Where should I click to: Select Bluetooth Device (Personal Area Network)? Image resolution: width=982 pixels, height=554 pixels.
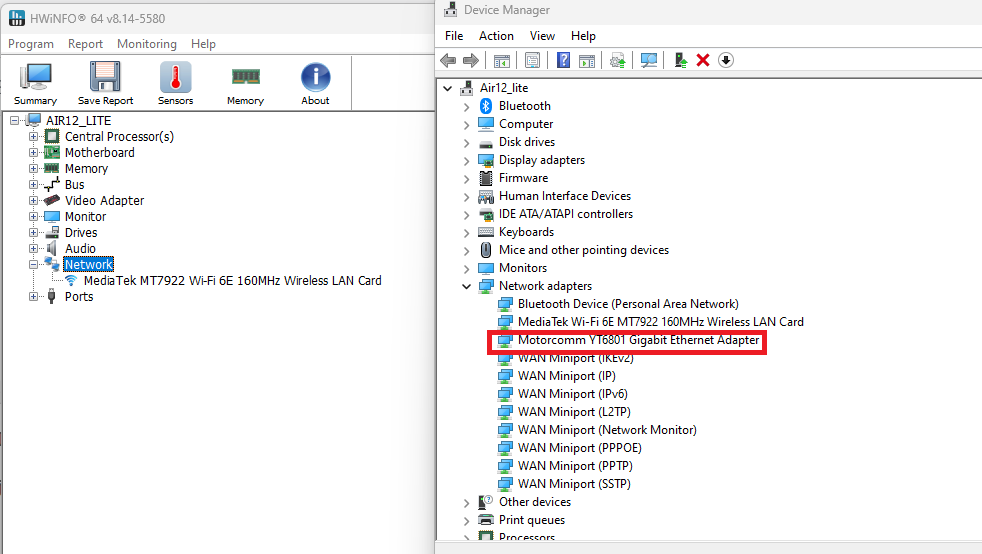click(628, 304)
